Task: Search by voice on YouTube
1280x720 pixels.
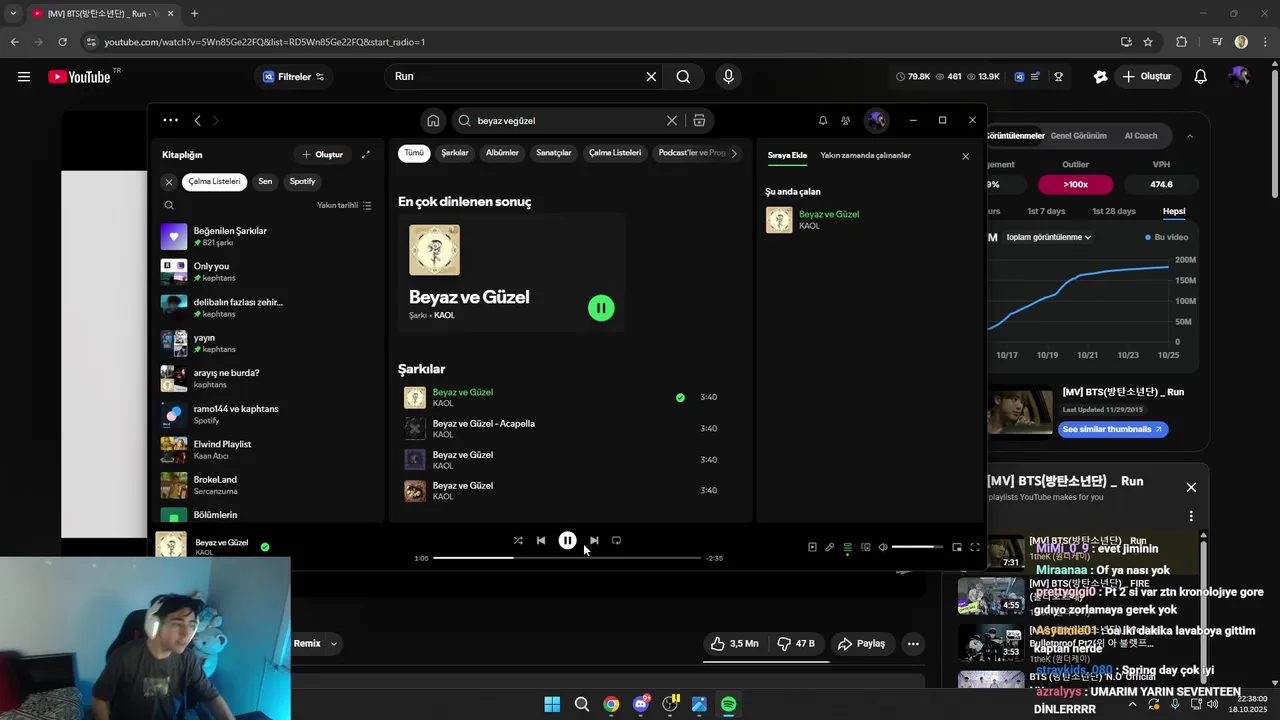Action: (728, 76)
